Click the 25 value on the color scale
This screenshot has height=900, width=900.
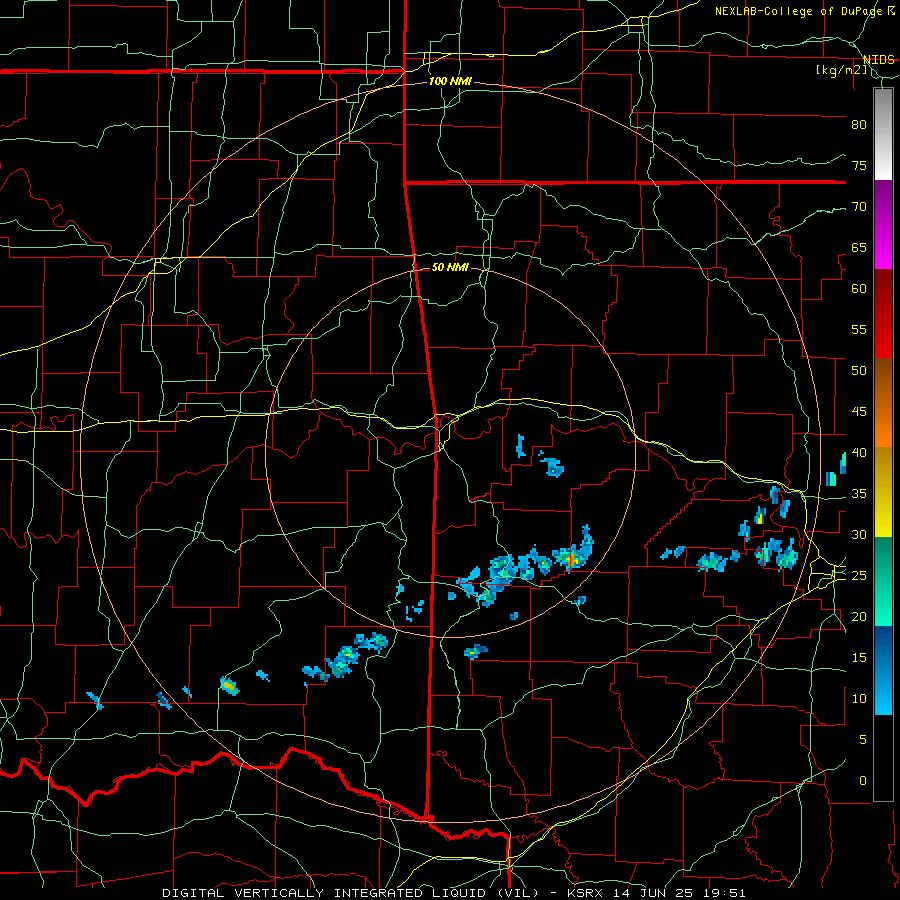[x=859, y=576]
